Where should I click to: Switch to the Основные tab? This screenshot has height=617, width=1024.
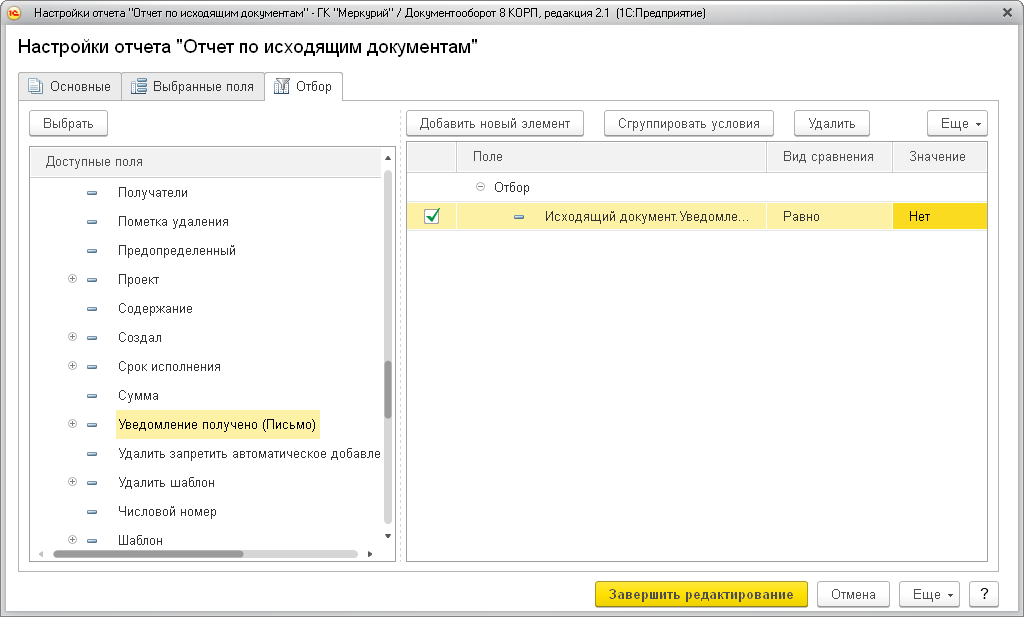click(x=70, y=86)
